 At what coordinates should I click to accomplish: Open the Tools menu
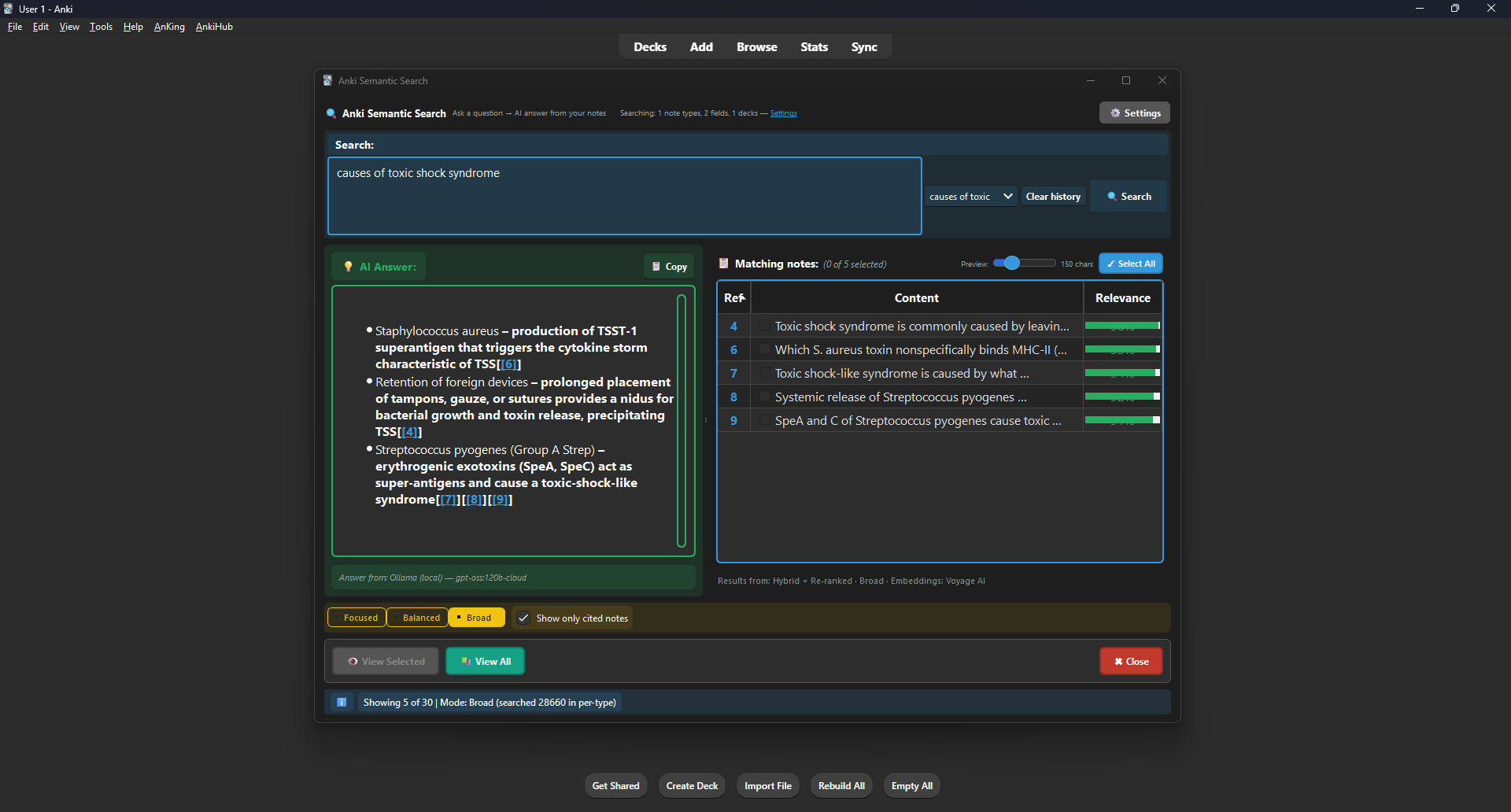click(x=101, y=27)
